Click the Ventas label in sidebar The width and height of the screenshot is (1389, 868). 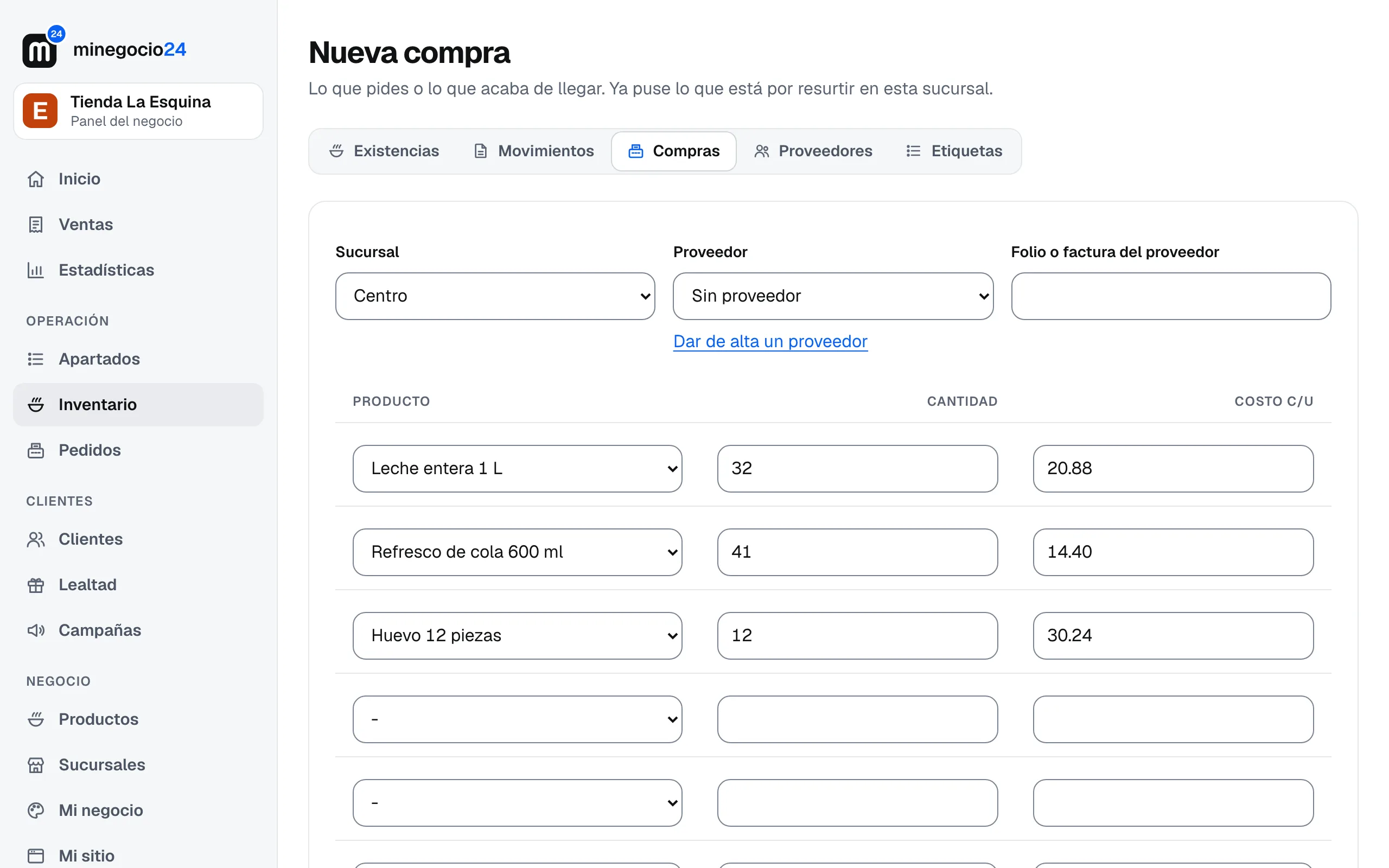tap(86, 225)
